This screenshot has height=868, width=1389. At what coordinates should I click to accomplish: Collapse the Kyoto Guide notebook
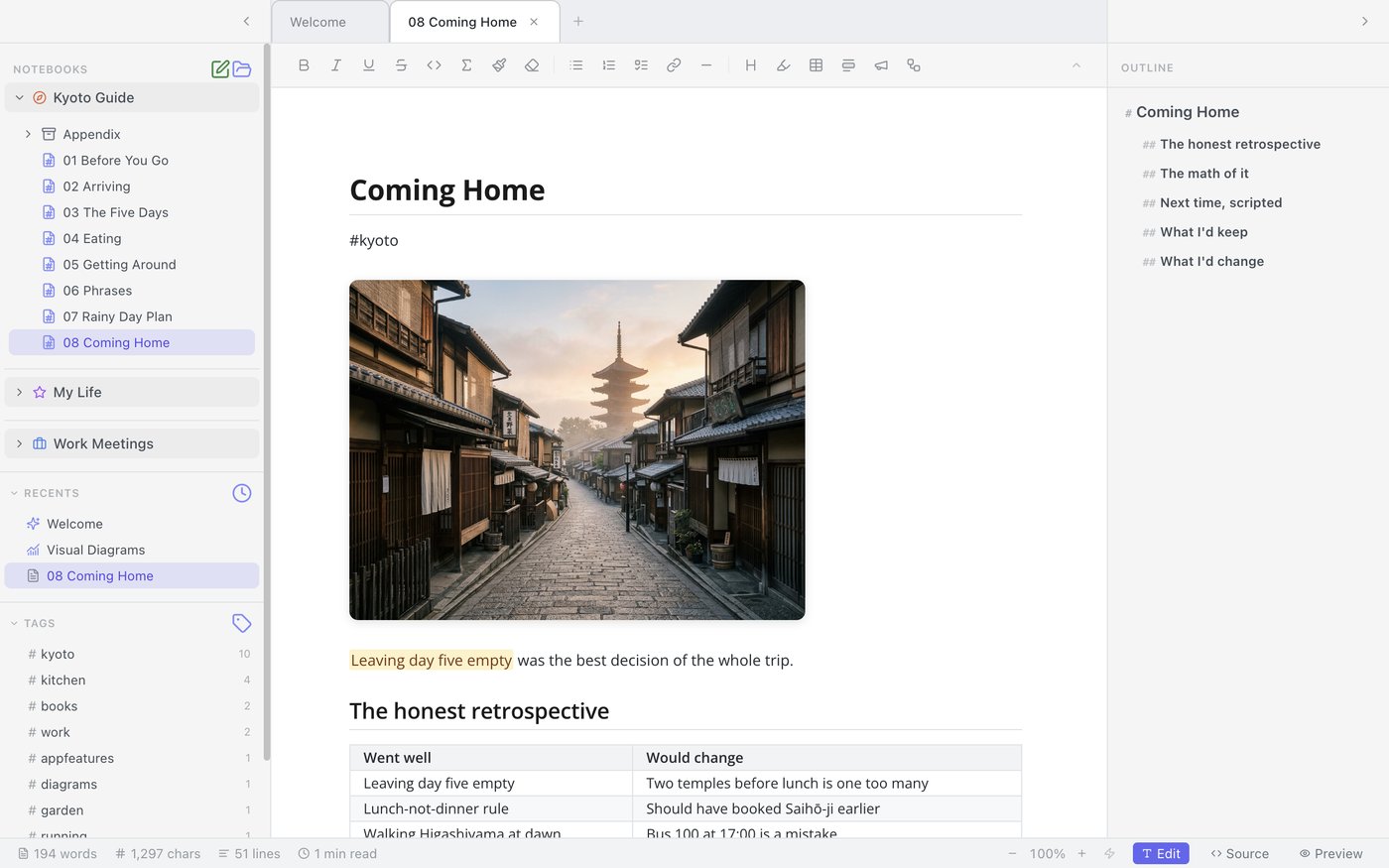(x=19, y=97)
